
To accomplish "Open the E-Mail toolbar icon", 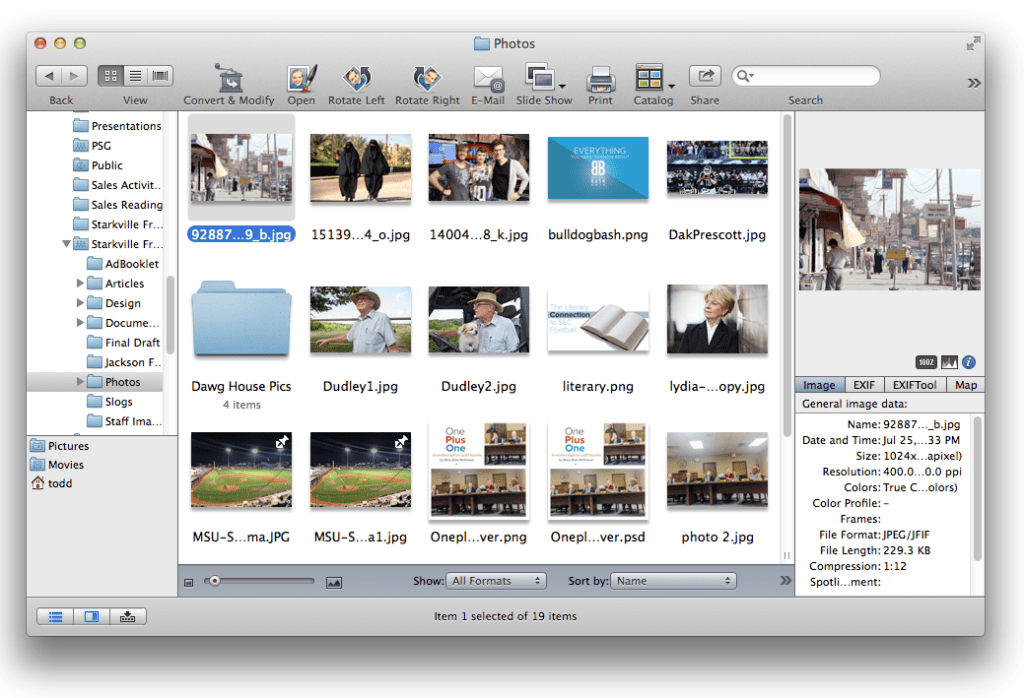I will coord(488,78).
